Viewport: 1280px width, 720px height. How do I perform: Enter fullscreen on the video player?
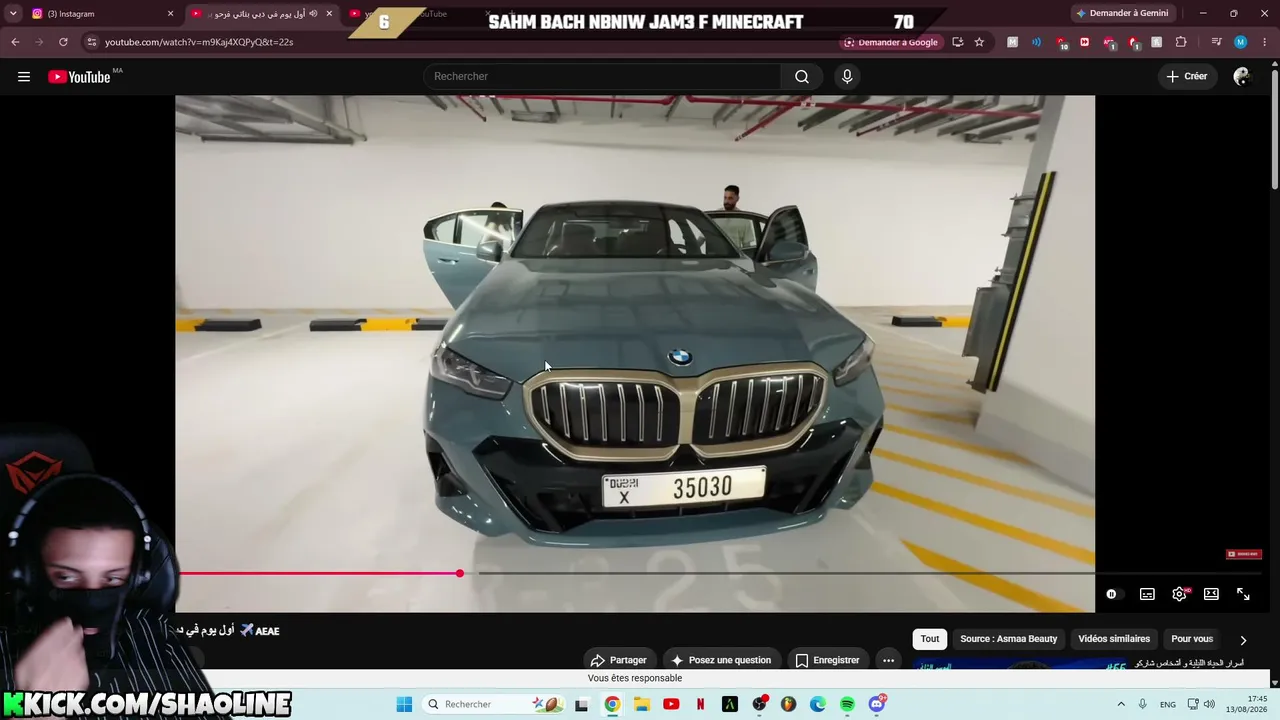coord(1243,594)
